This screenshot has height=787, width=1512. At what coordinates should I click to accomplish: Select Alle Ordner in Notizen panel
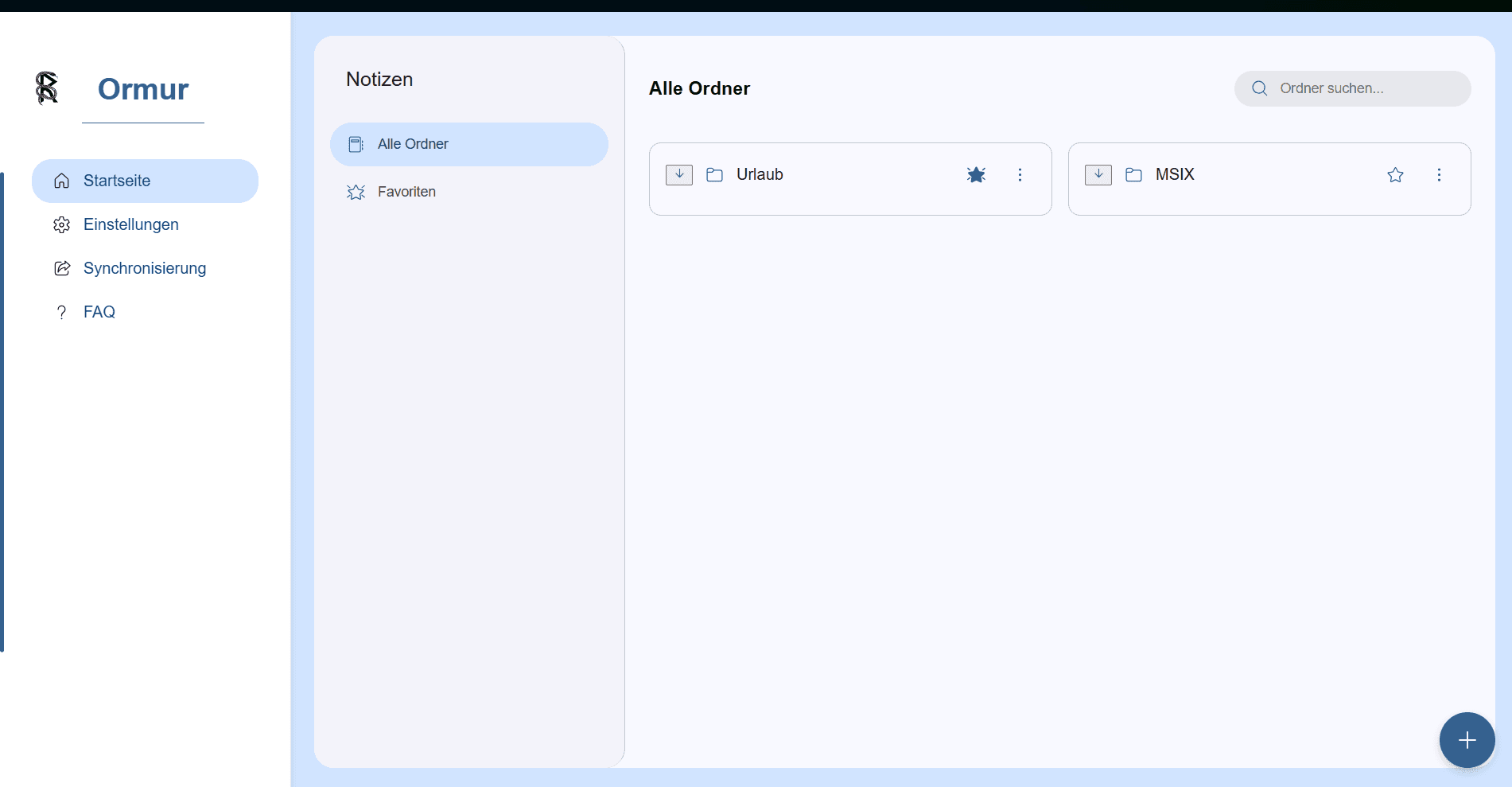[x=469, y=144]
